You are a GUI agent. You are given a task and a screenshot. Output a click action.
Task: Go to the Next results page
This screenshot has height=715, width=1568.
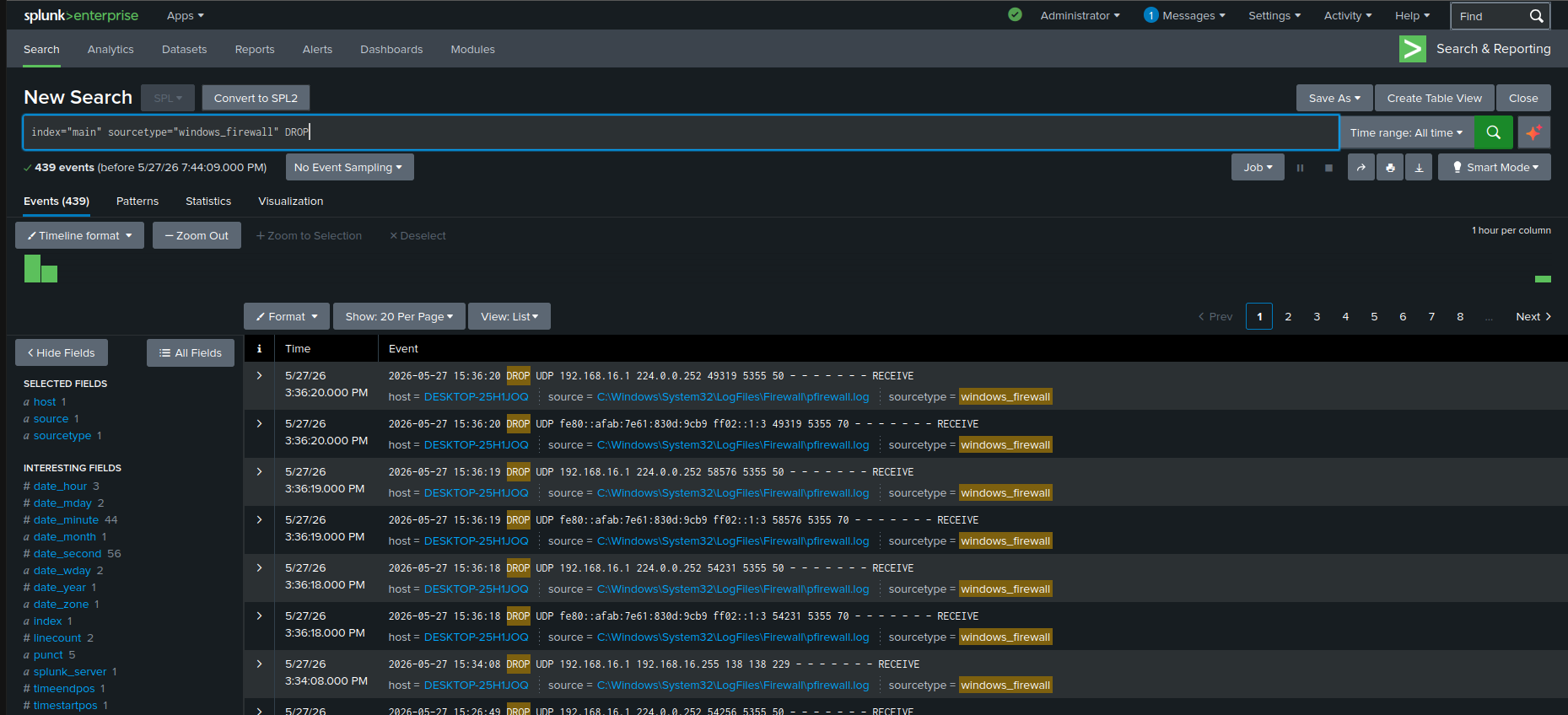[1533, 316]
